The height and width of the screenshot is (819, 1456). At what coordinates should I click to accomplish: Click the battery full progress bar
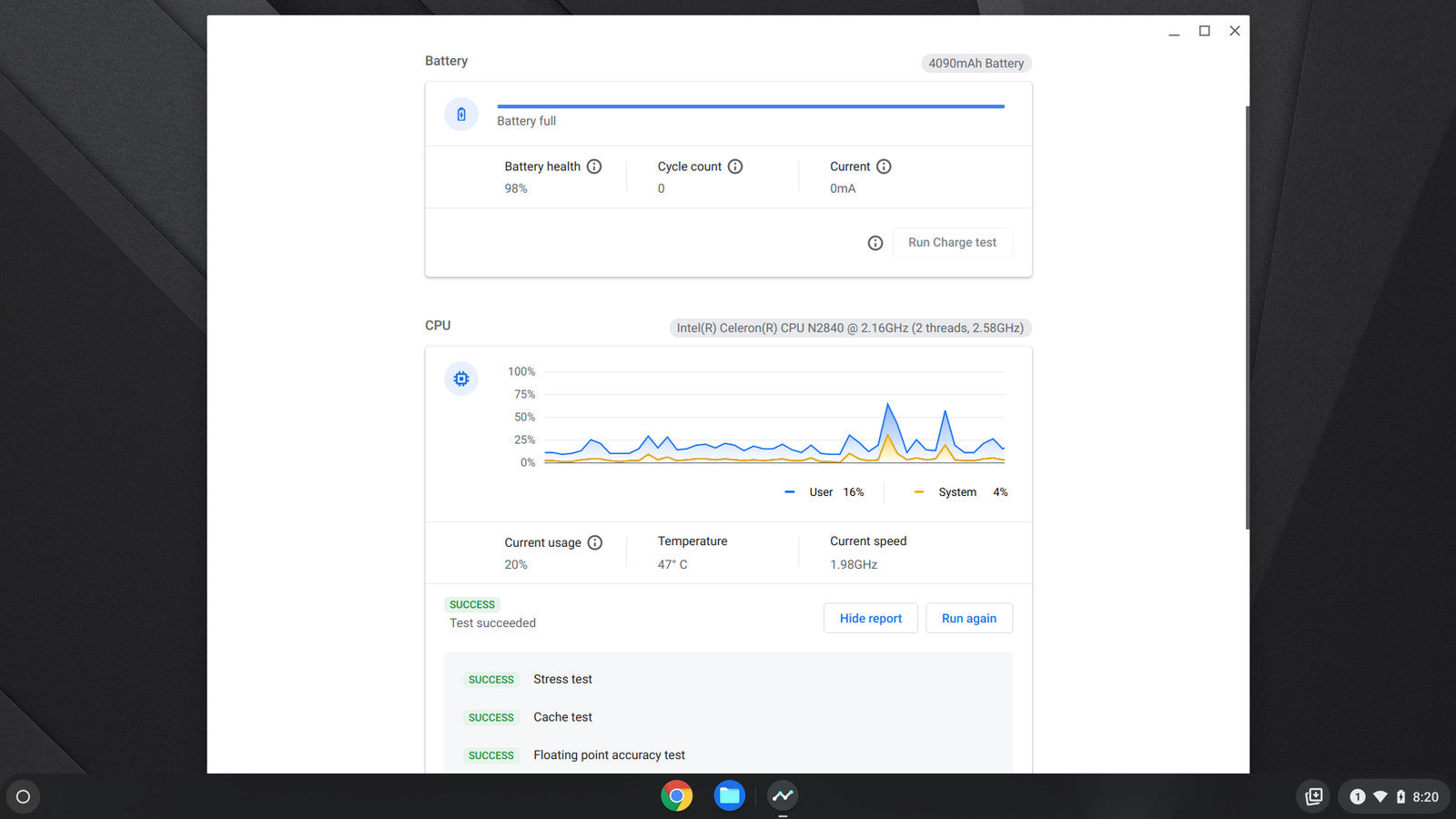coord(750,106)
